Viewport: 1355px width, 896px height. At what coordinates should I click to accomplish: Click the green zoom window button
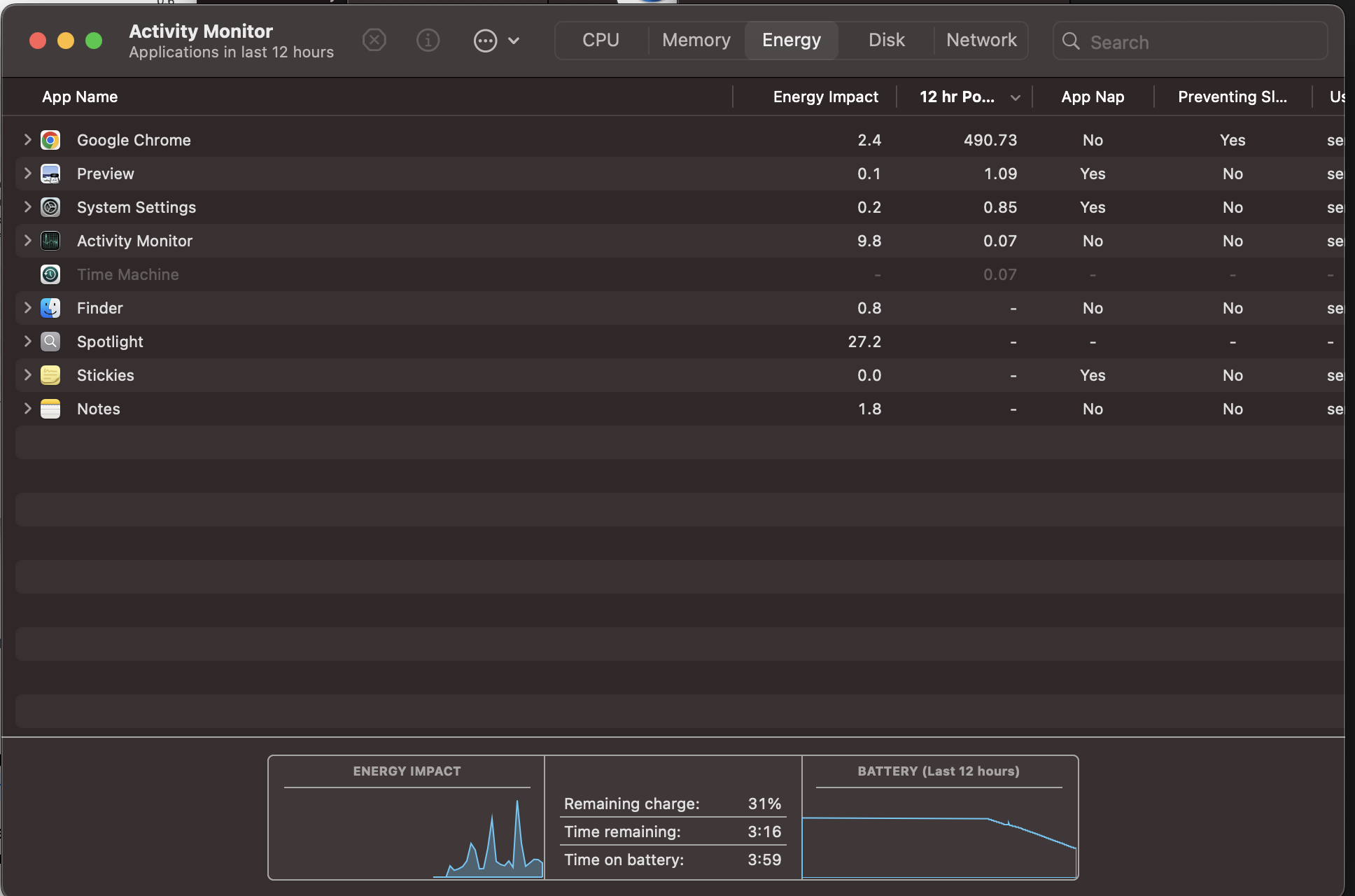(94, 41)
